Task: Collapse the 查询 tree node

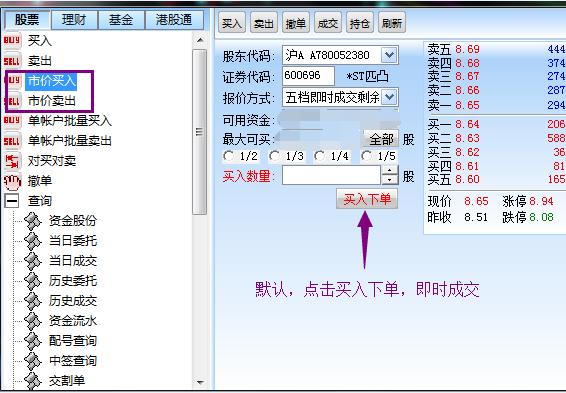Action: [x=12, y=201]
